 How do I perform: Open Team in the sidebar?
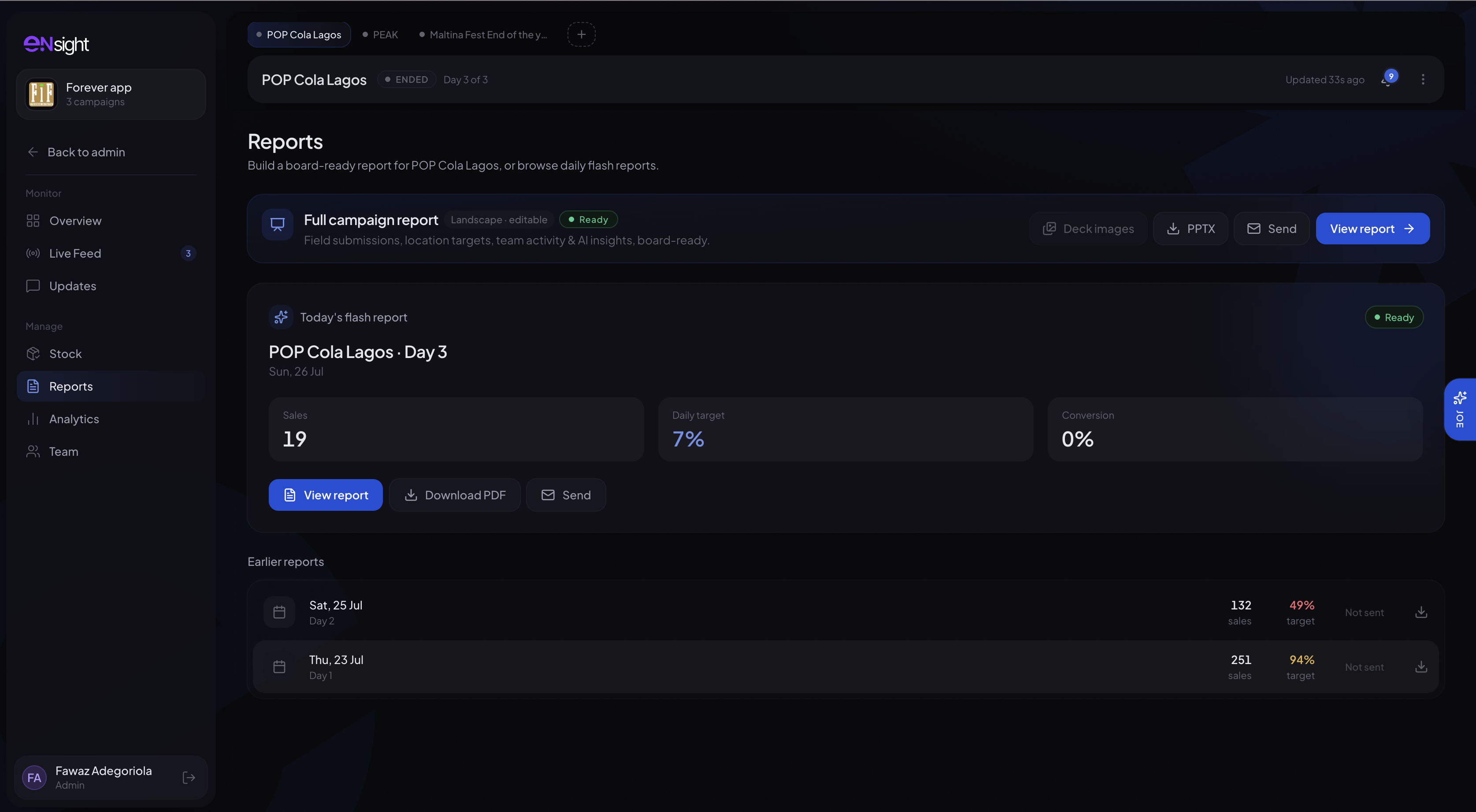coord(111,452)
